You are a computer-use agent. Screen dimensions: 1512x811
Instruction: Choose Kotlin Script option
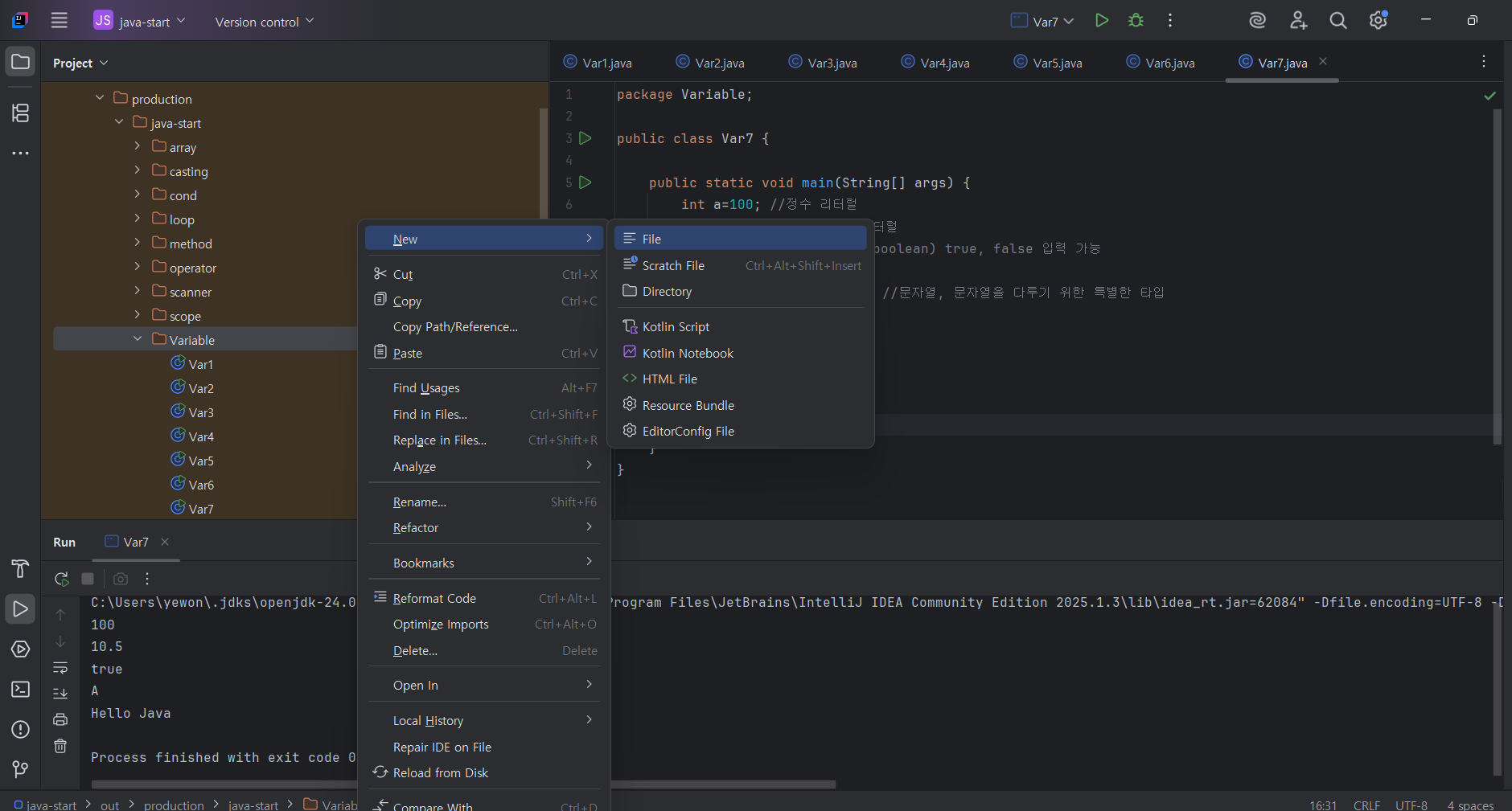(x=741, y=326)
